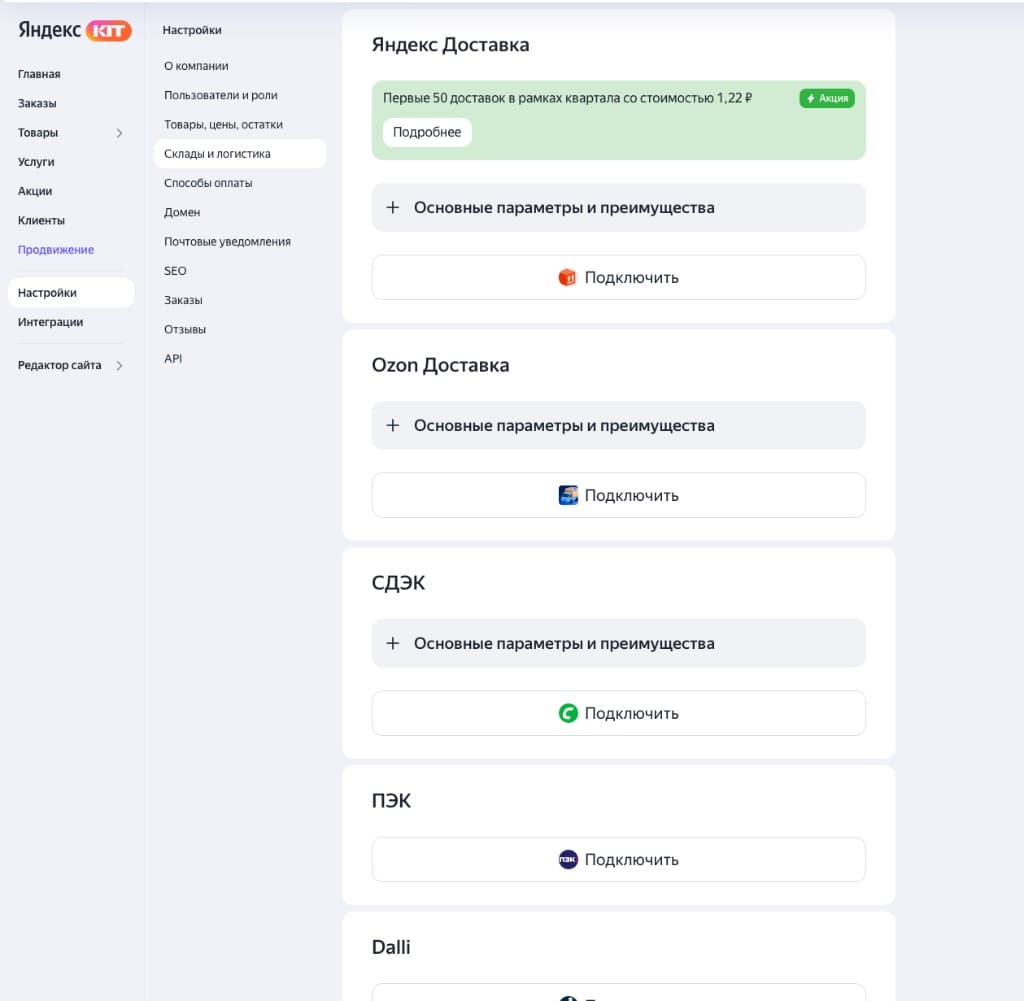Click promo text about первые 50 доставок
Viewport: 1024px width, 1001px height.
coord(568,98)
